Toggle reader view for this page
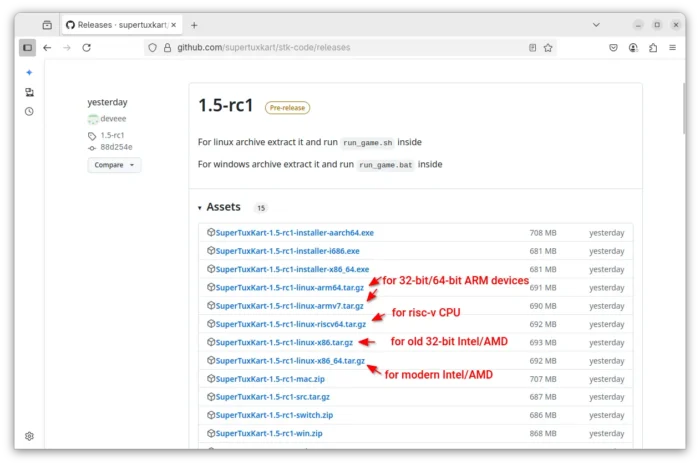This screenshot has width=700, height=465. tap(533, 47)
